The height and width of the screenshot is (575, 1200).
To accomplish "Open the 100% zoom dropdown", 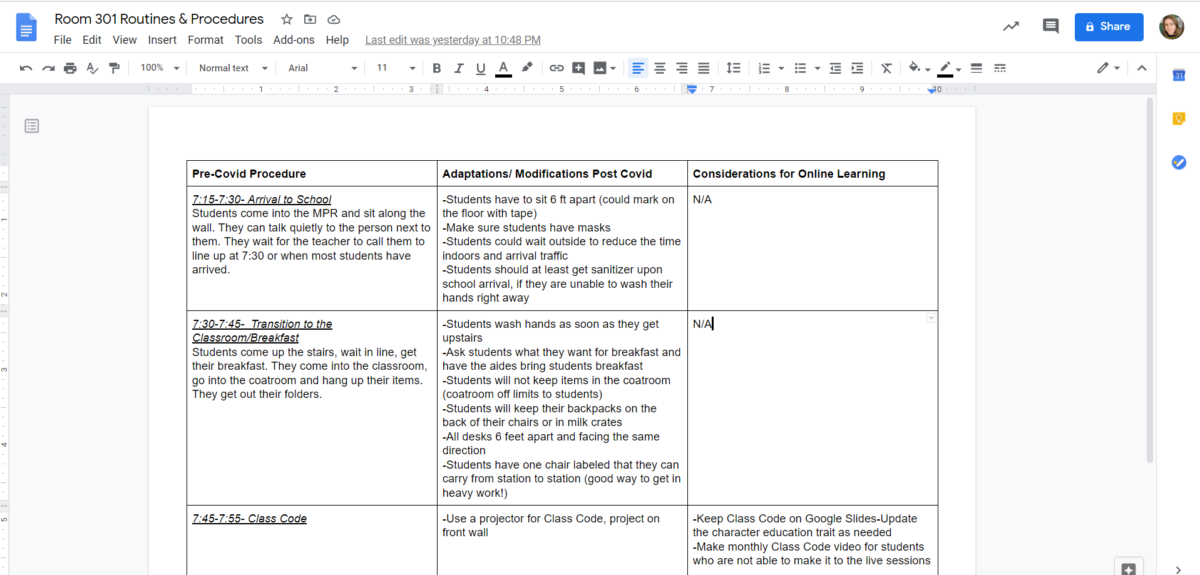I will [x=160, y=68].
